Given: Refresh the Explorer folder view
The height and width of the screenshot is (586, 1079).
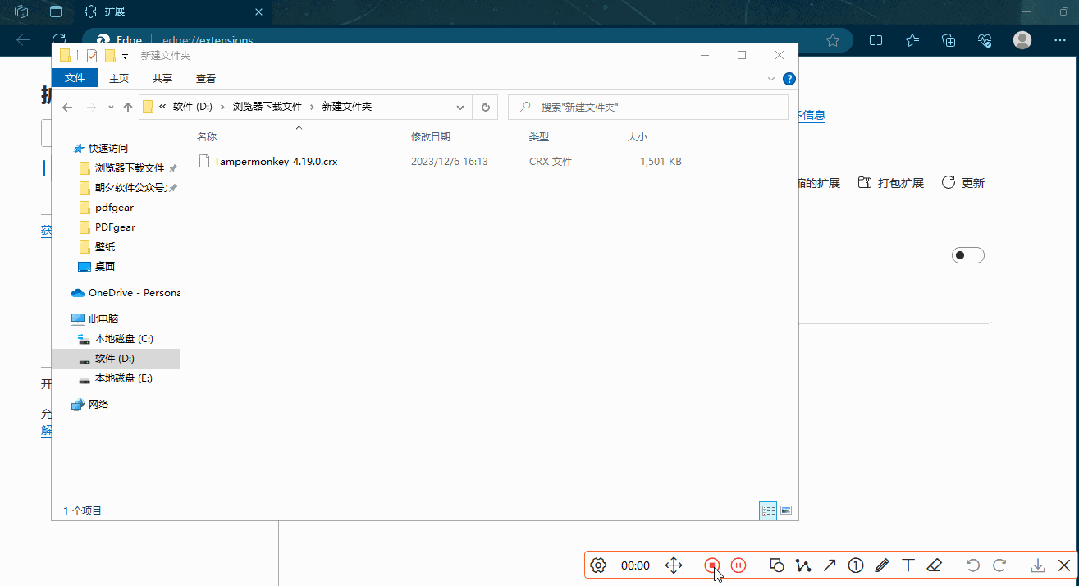Looking at the screenshot, I should [485, 107].
